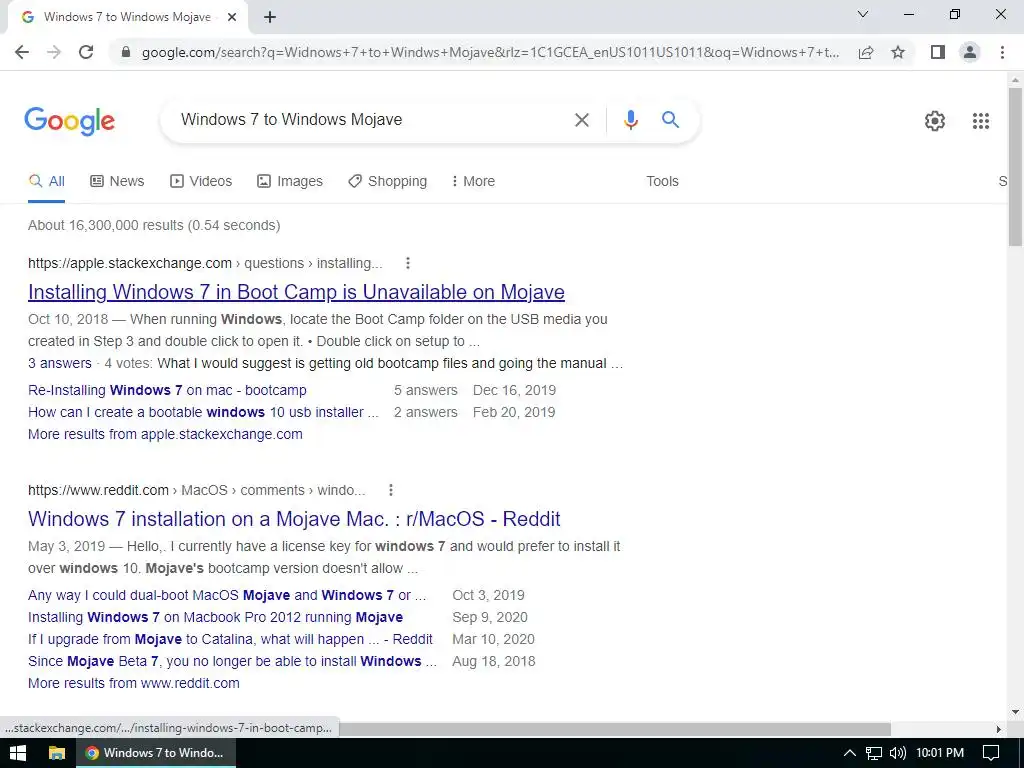Open the search Tools options

pyautogui.click(x=662, y=182)
